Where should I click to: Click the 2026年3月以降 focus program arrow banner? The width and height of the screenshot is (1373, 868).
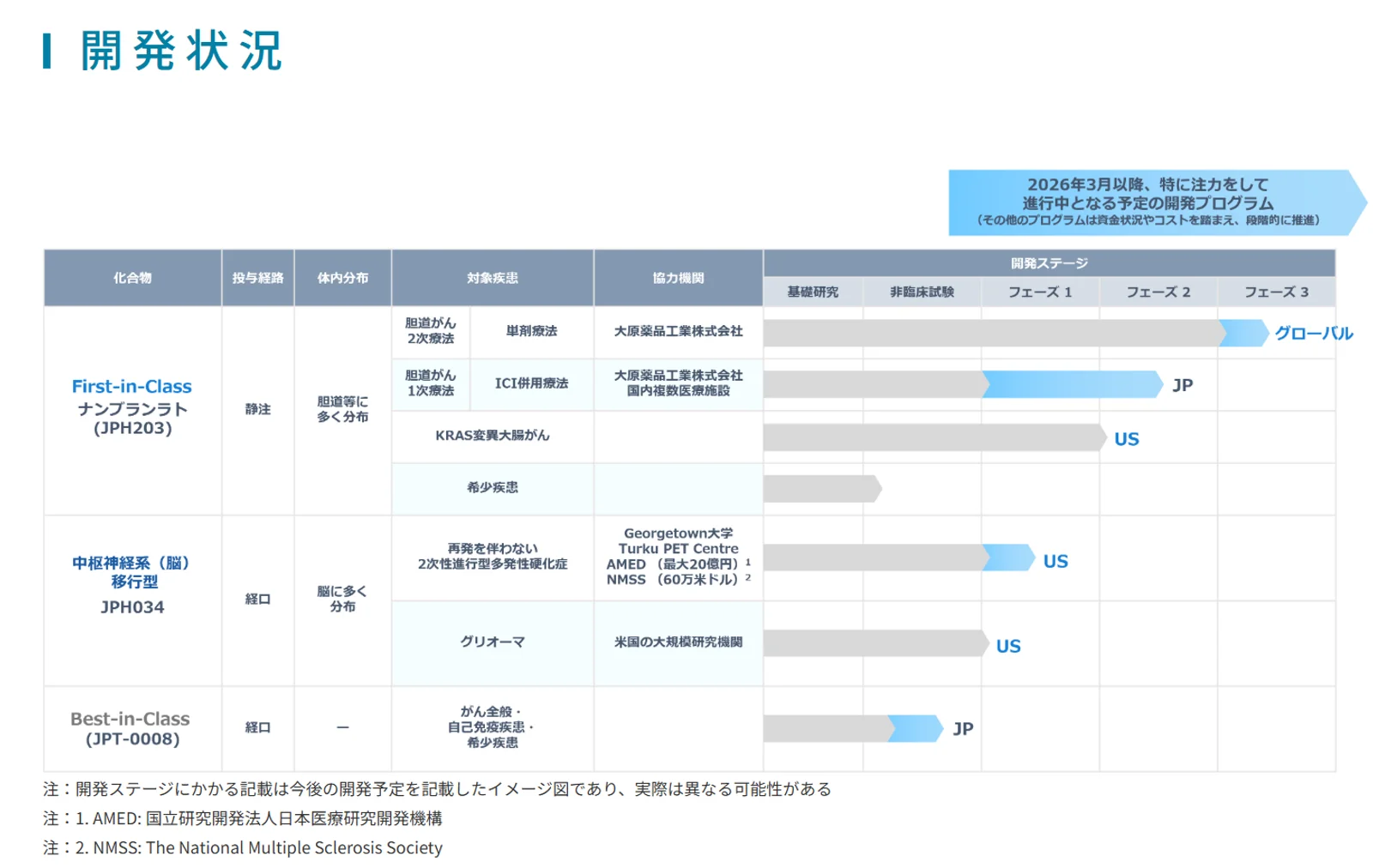[1157, 202]
